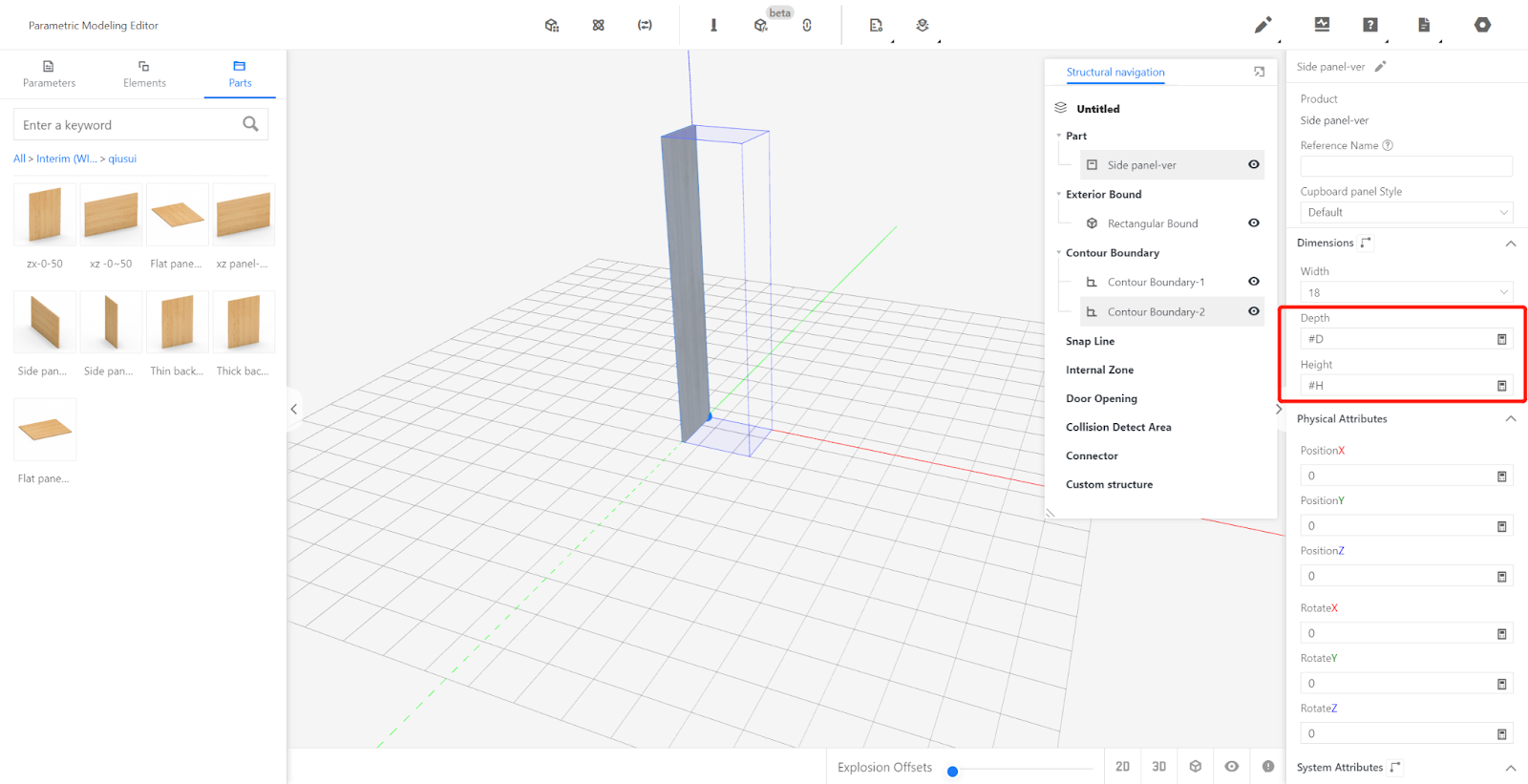Open the Elements tab

[x=144, y=74]
